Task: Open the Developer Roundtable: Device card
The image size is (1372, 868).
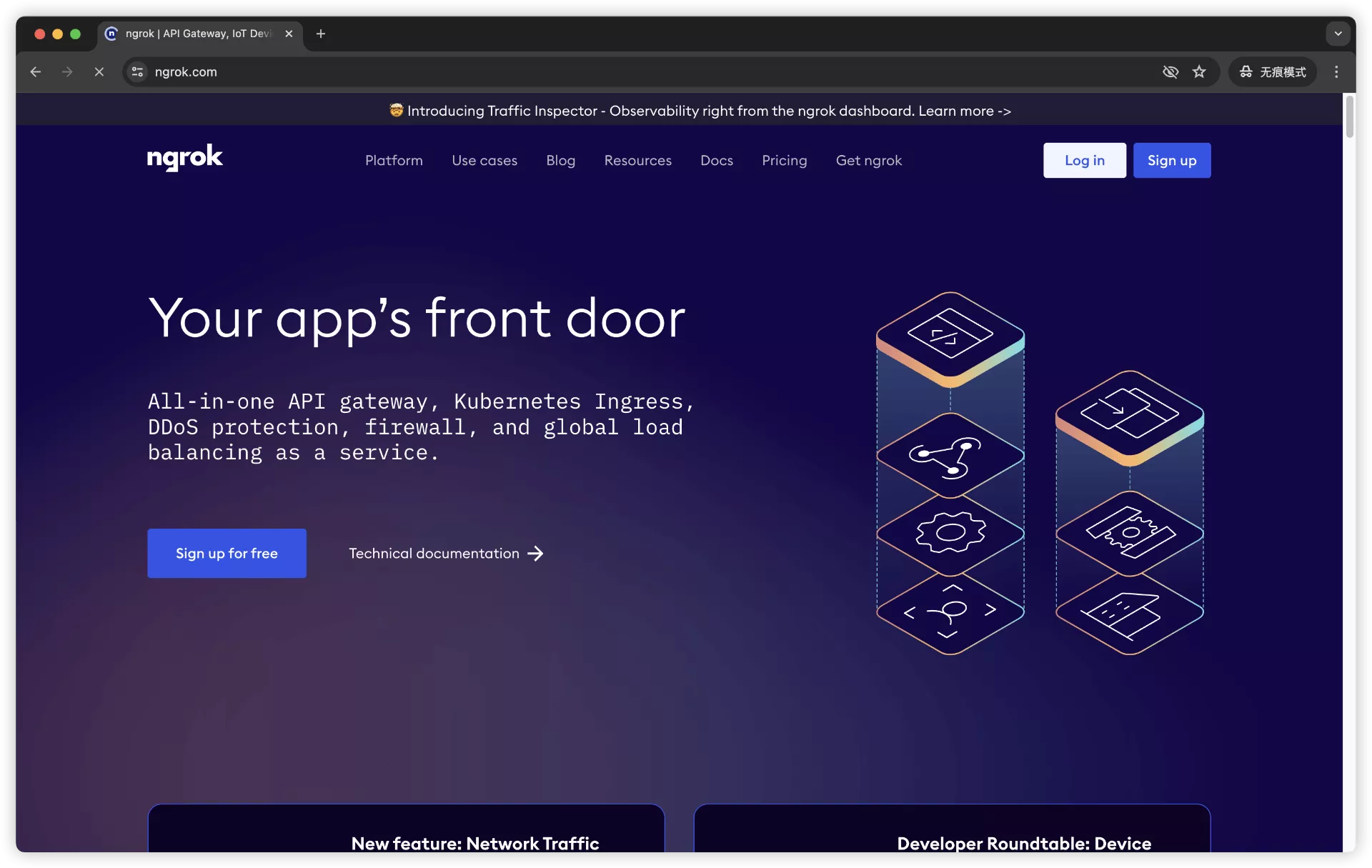Action: [x=952, y=829]
